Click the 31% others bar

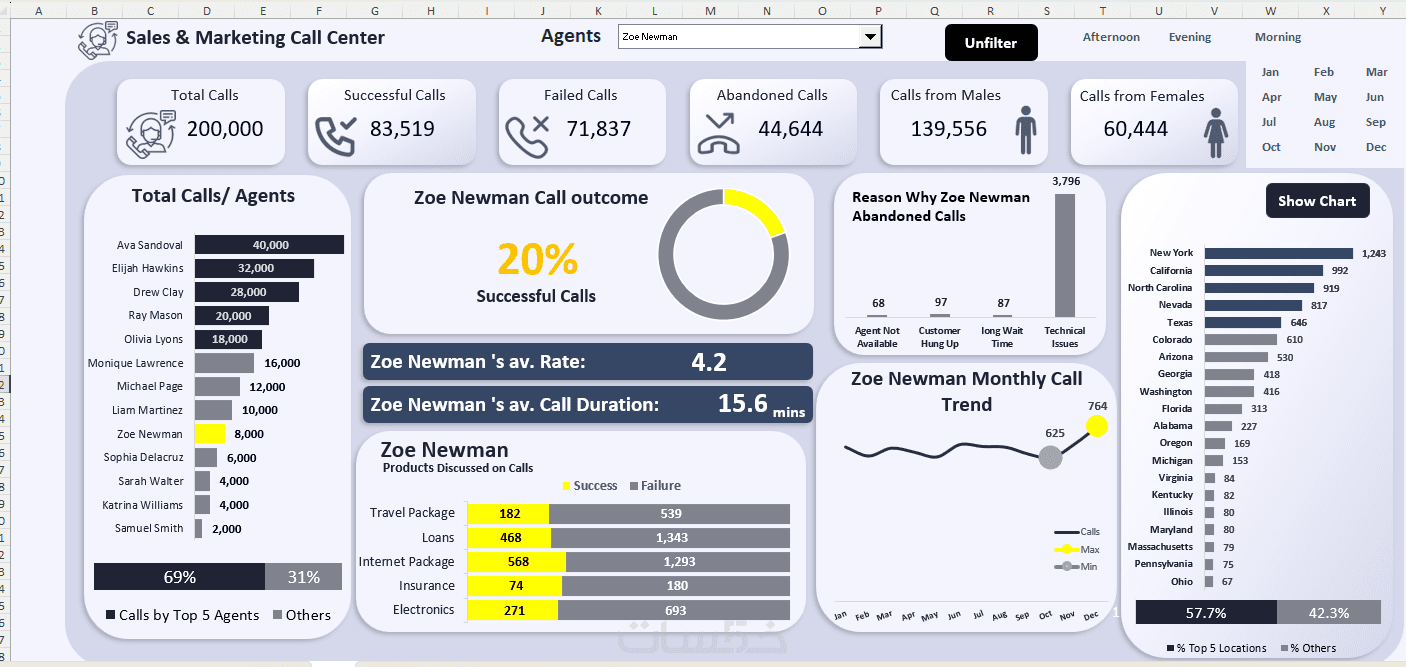coord(303,577)
